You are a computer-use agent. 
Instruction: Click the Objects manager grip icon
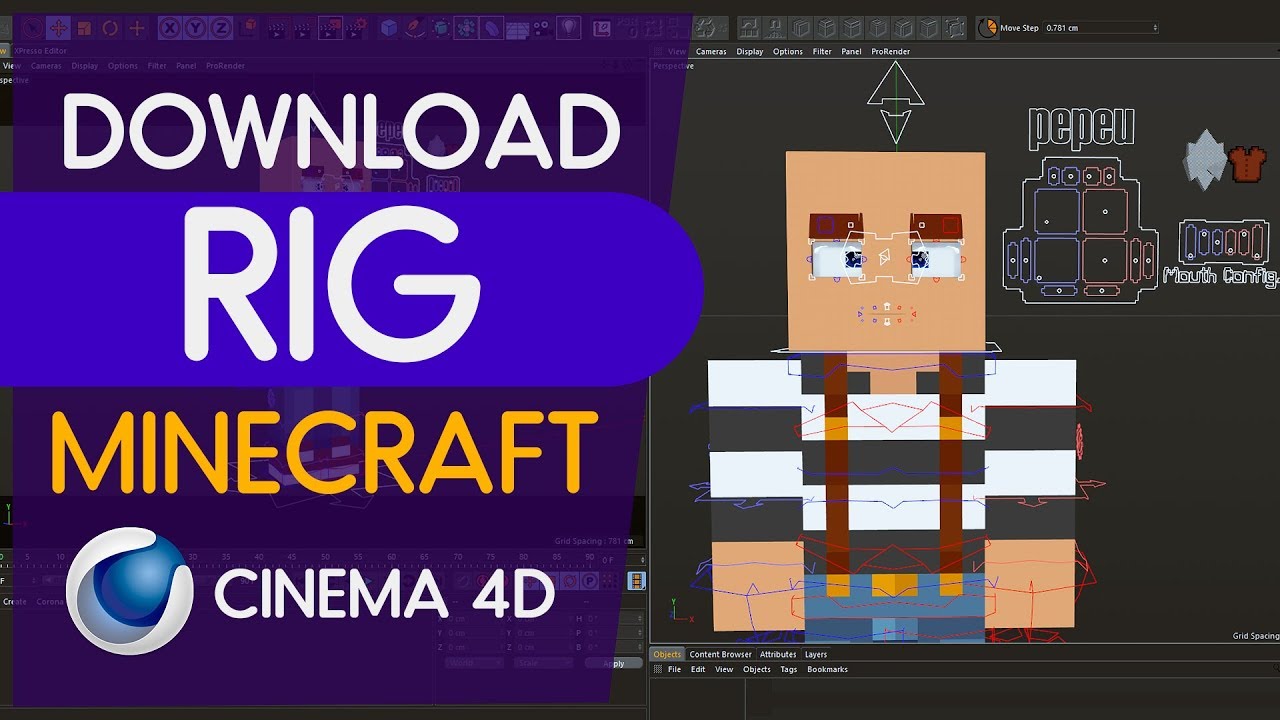click(657, 669)
